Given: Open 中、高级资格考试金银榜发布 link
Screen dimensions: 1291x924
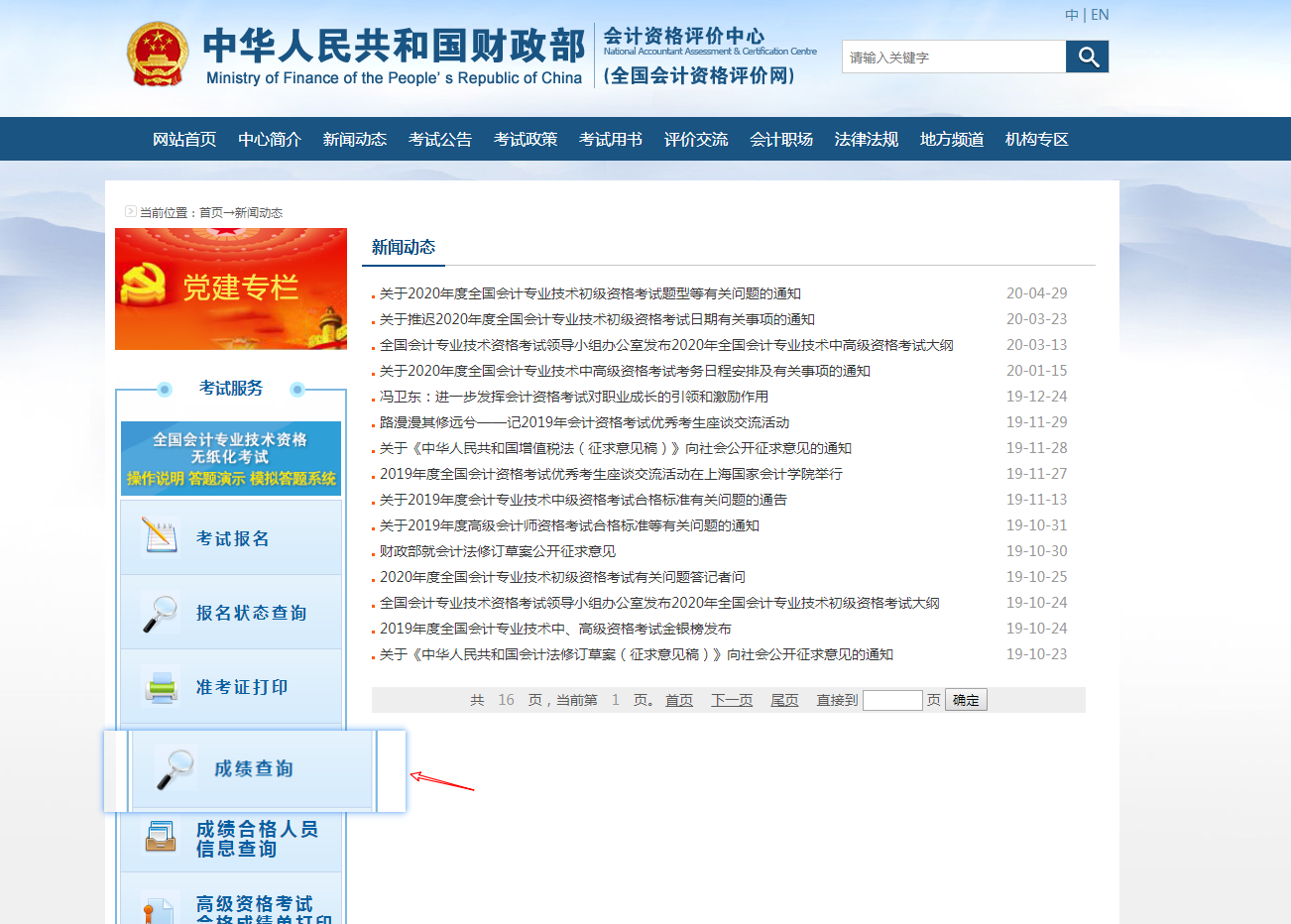Looking at the screenshot, I should click(555, 629).
